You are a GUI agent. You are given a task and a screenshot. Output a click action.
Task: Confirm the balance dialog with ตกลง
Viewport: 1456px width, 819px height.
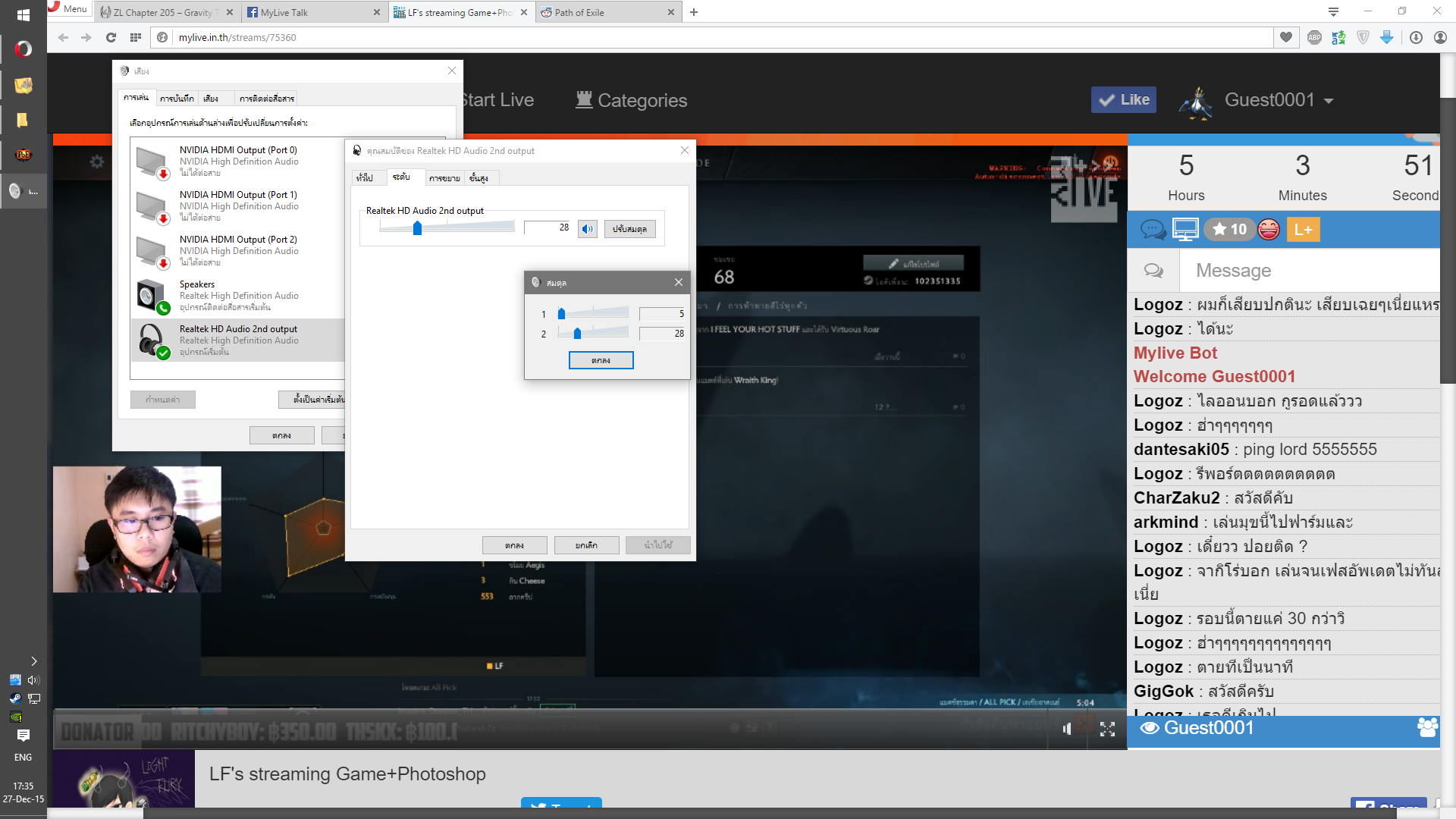click(601, 360)
